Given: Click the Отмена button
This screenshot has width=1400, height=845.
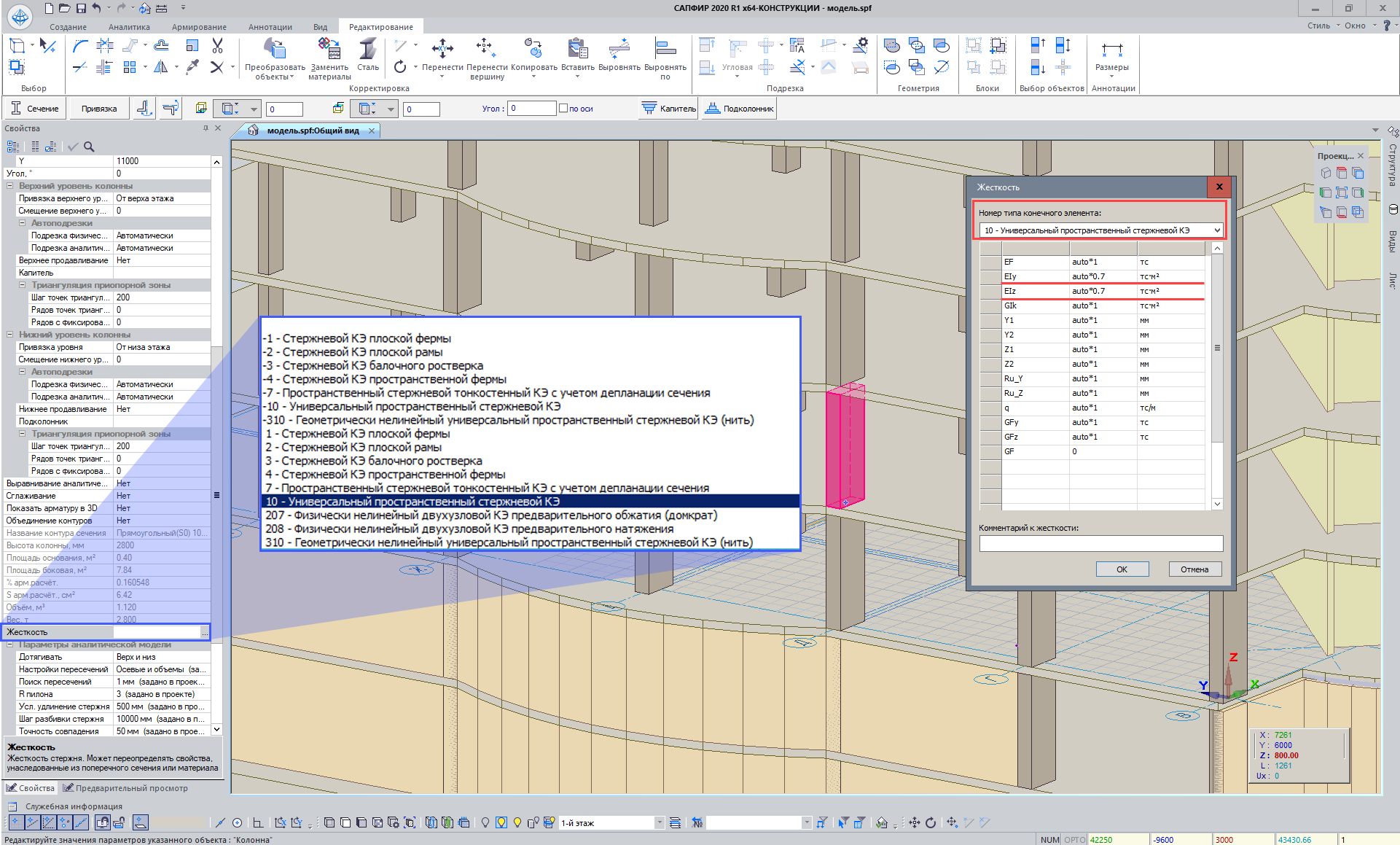Looking at the screenshot, I should click(1194, 569).
